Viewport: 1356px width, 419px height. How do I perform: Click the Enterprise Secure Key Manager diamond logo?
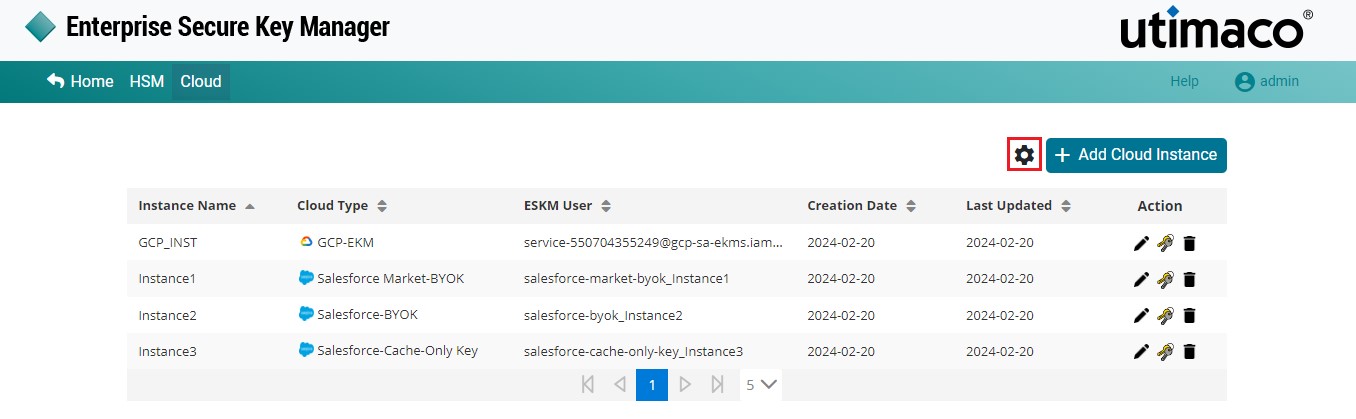tap(41, 27)
